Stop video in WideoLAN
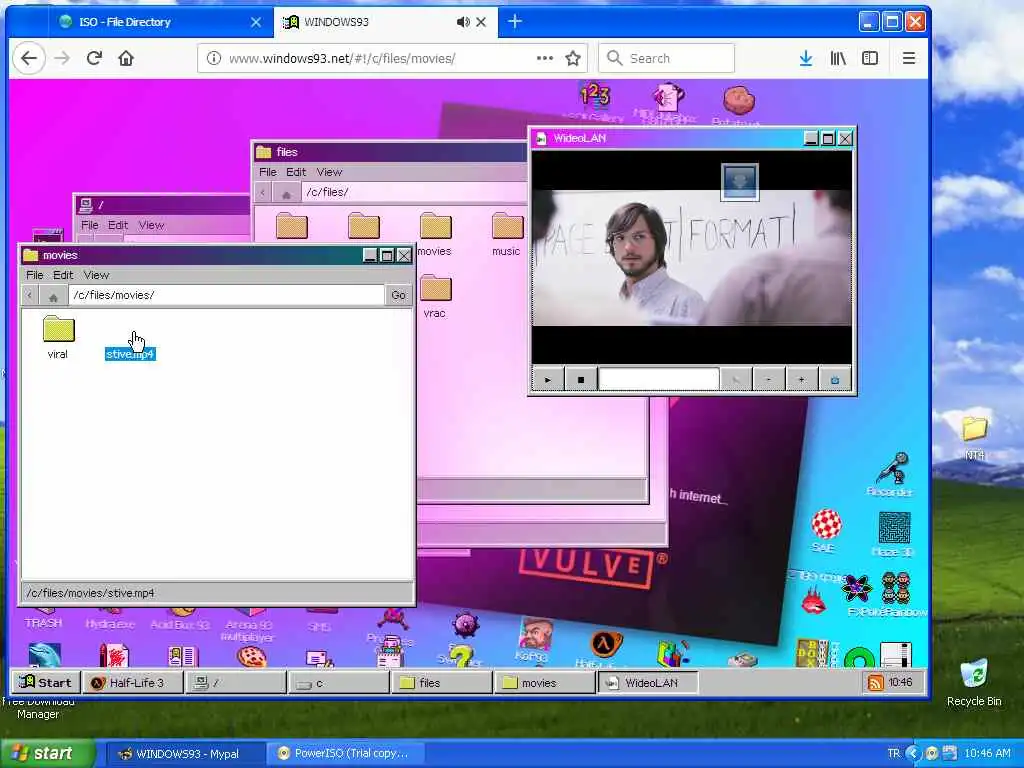The image size is (1024, 768). pyautogui.click(x=581, y=379)
